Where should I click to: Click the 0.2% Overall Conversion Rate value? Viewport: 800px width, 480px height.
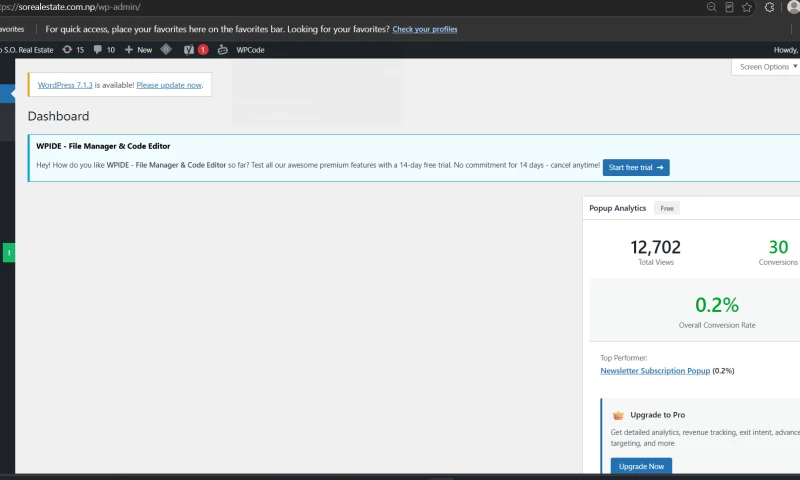pyautogui.click(x=717, y=305)
